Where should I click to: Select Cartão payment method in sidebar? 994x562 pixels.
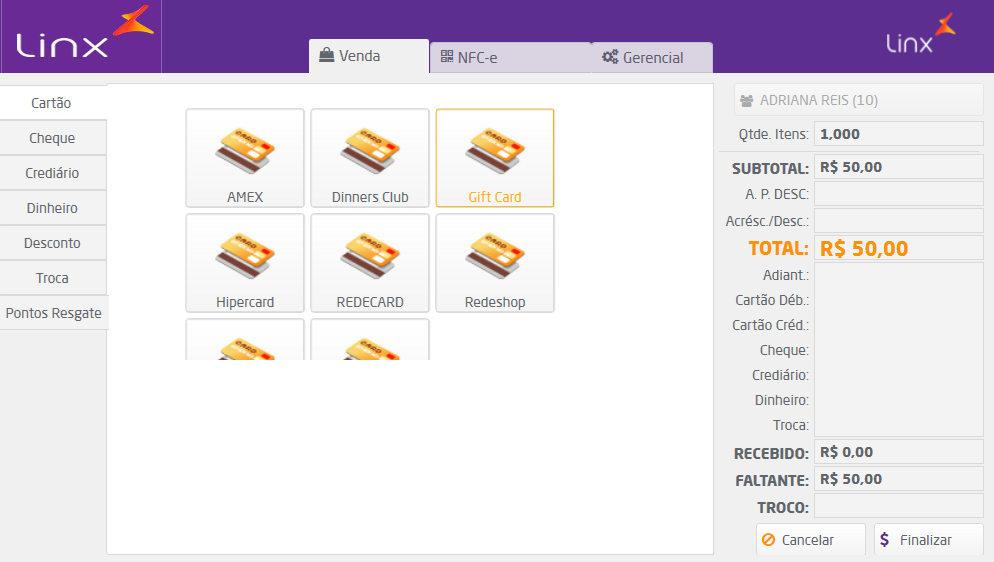53,103
